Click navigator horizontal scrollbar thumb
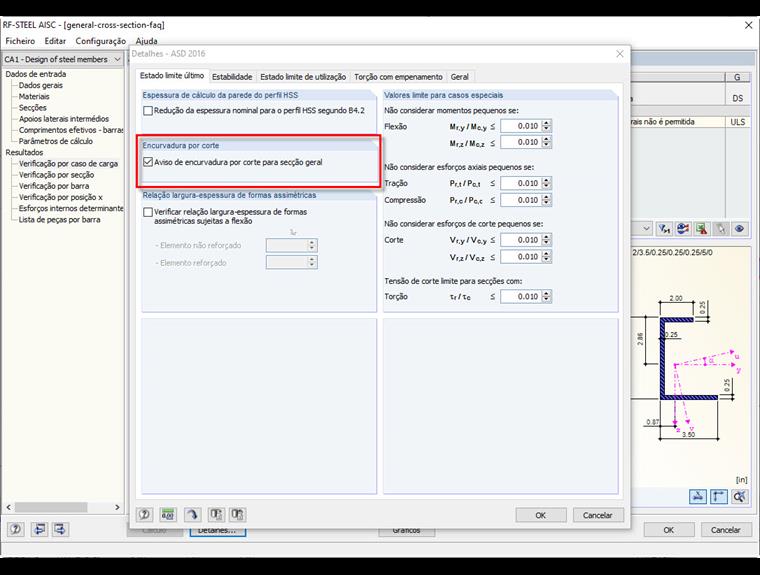760x575 pixels. point(50,507)
